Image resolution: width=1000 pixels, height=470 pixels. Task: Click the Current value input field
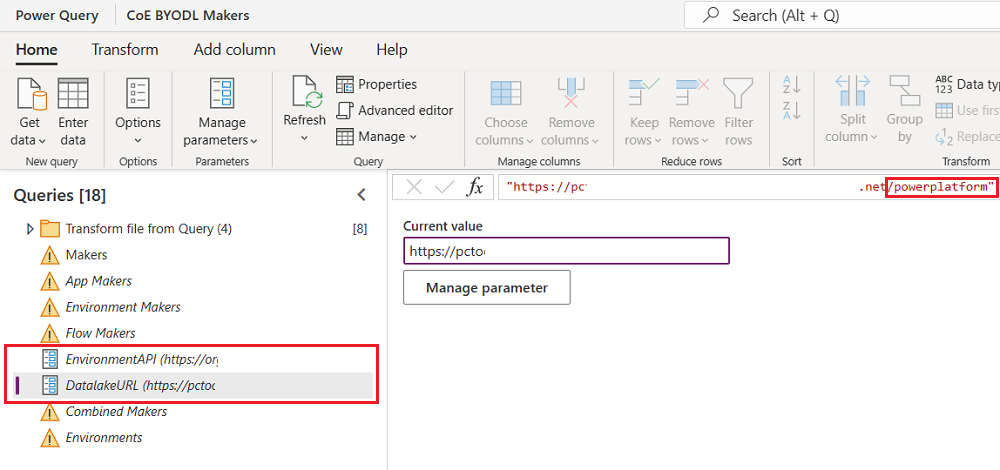click(x=566, y=251)
